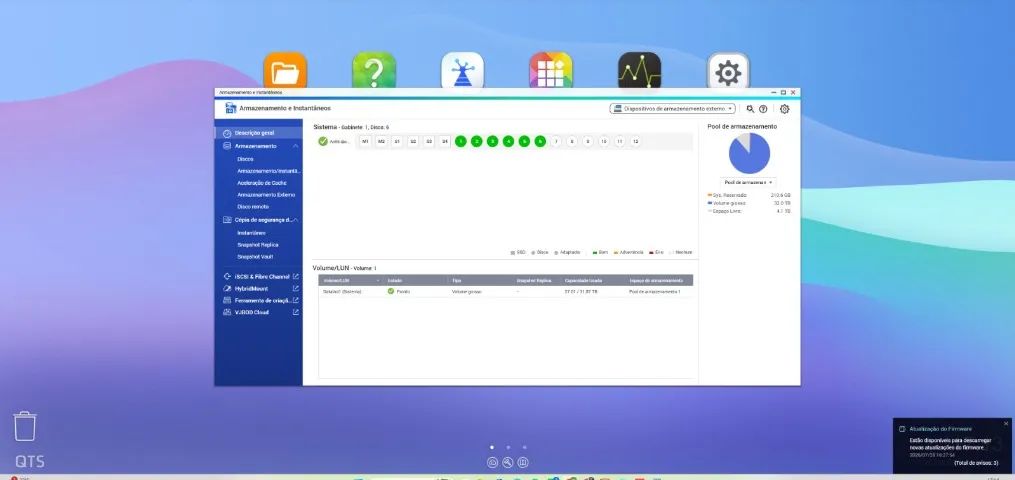Screen dimensions: 1015x480
Task: Select the M2 slot
Action: point(381,141)
